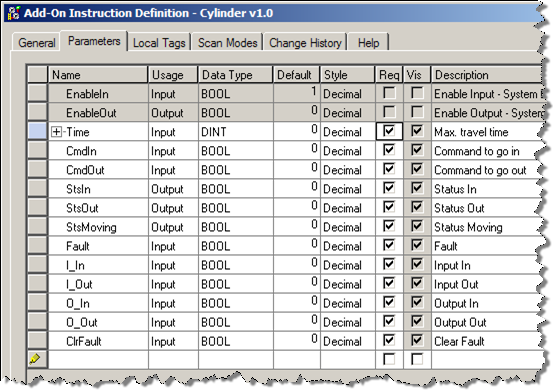This screenshot has width=553, height=390.
Task: Click BOOL data type for O_Out
Action: tap(236, 322)
